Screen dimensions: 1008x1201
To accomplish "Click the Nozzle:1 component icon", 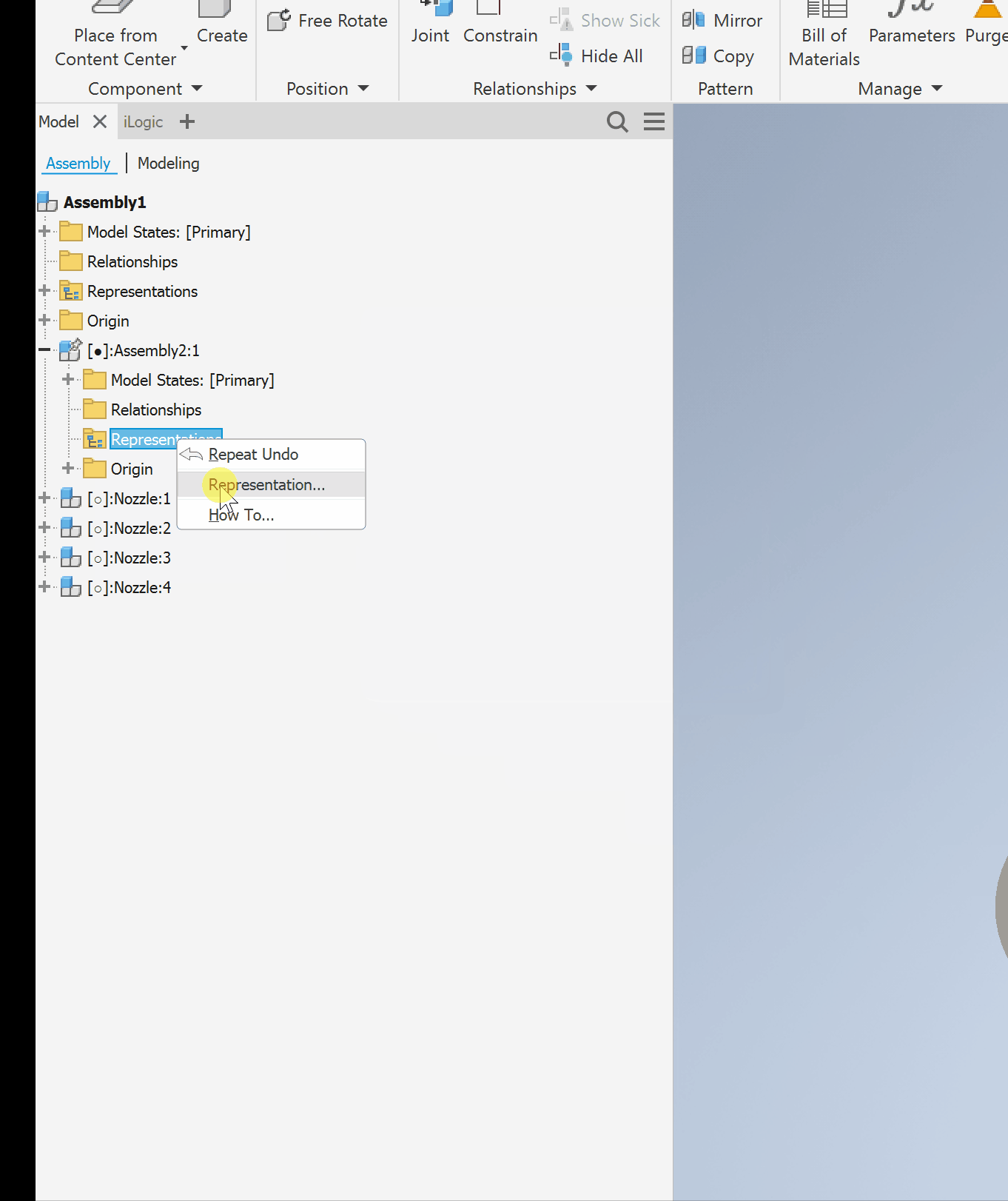I will (x=71, y=498).
